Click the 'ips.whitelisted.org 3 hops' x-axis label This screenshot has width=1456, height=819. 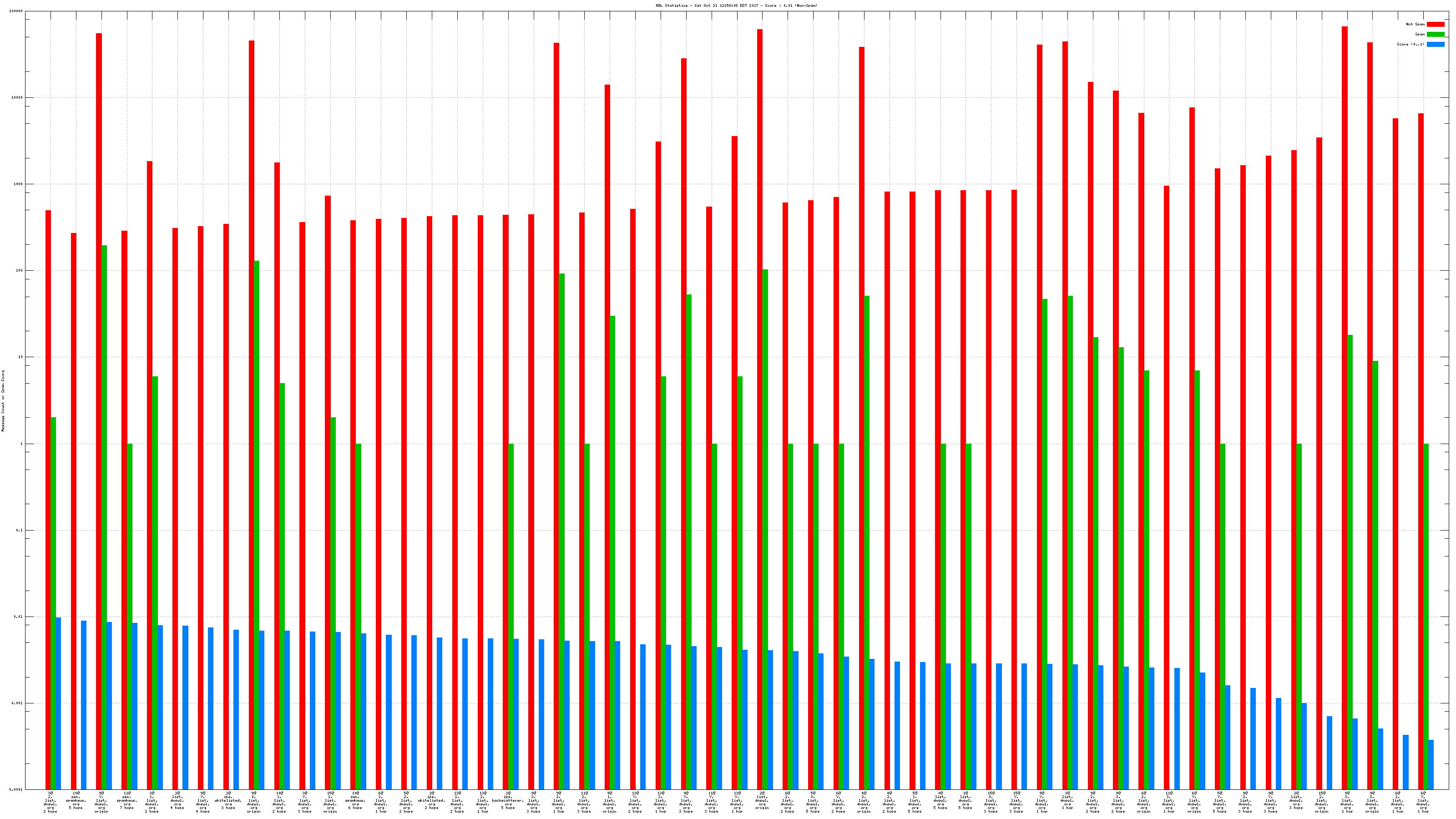[228, 800]
